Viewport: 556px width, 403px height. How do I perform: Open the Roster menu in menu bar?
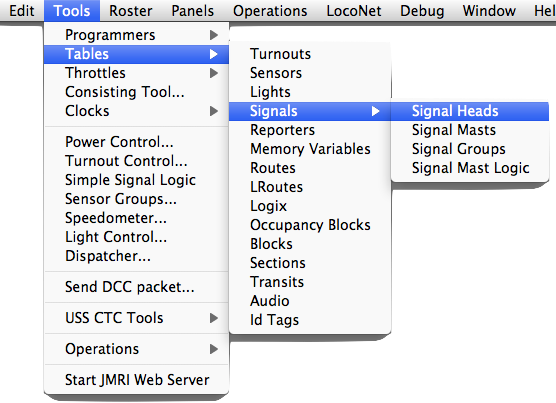pyautogui.click(x=130, y=11)
